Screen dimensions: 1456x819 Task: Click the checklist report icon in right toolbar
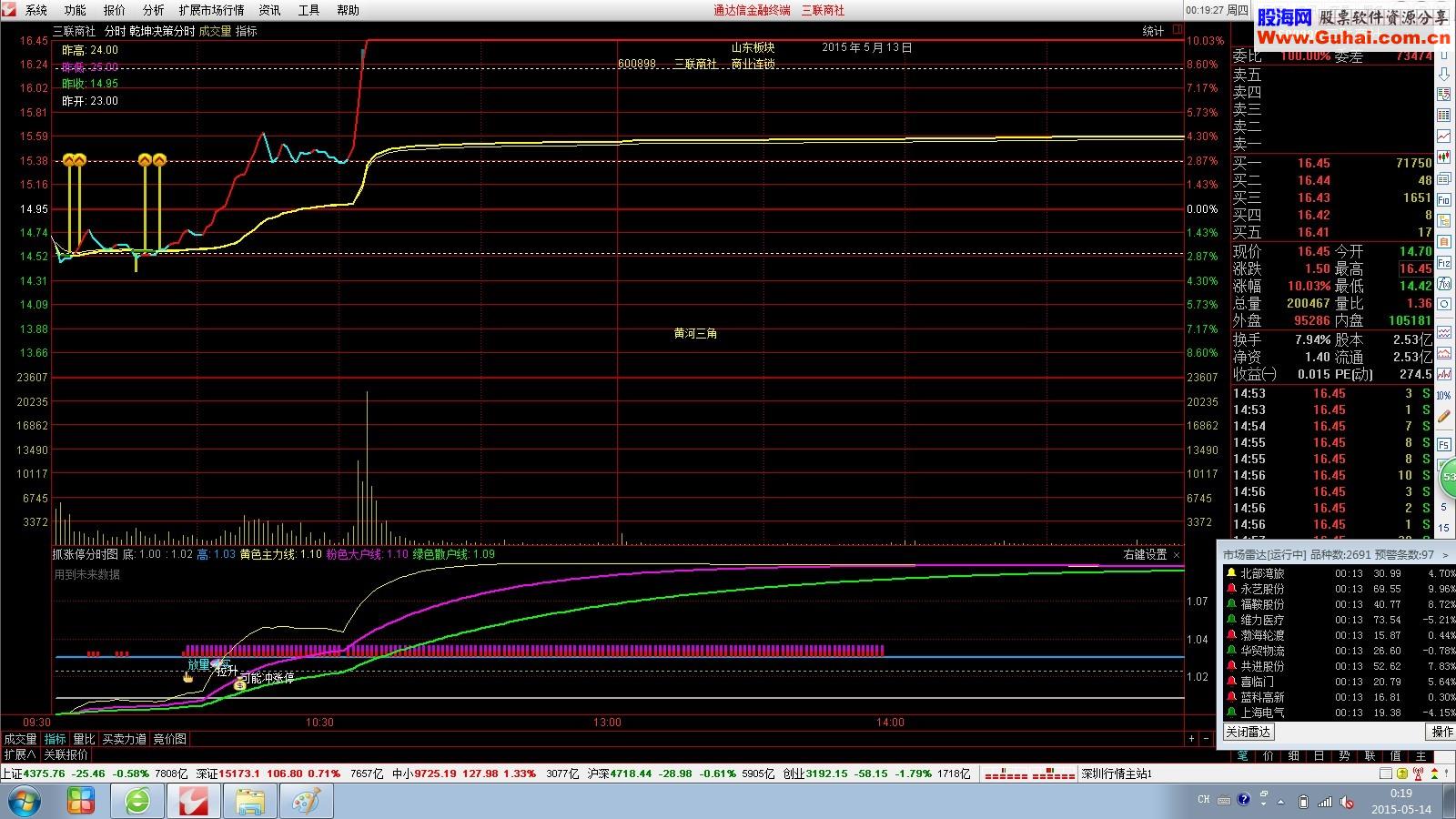pyautogui.click(x=1444, y=95)
